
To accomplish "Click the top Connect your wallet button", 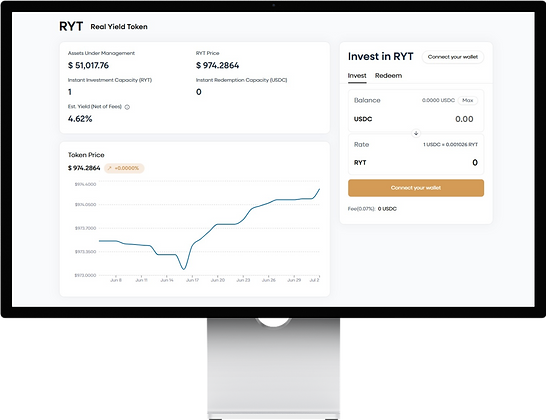I will point(453,57).
